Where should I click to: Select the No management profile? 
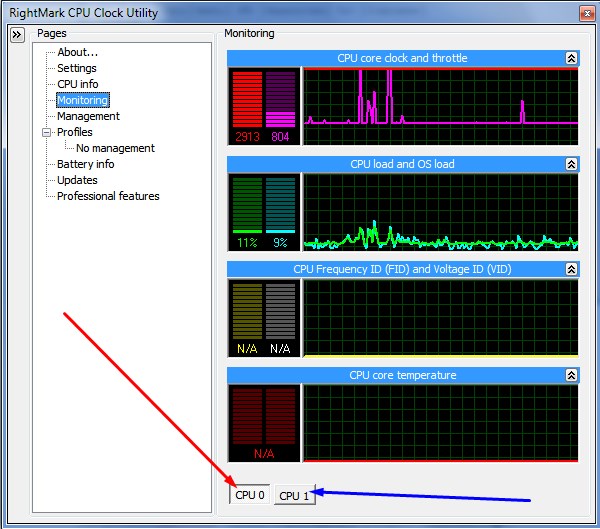pos(115,148)
